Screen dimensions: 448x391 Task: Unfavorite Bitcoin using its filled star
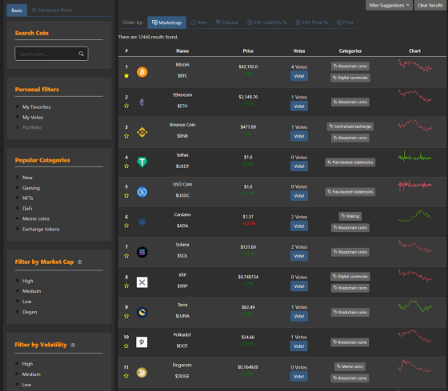pos(126,76)
